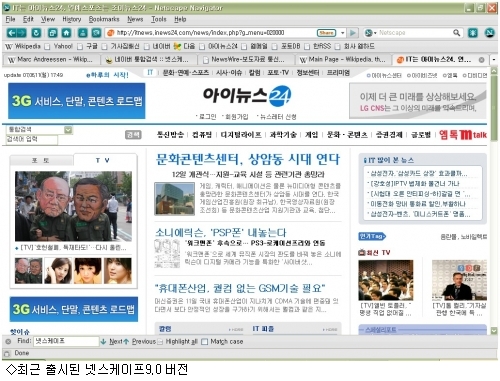Open the tab list dropdown arrow
This screenshot has width=500, height=381.
(494, 60)
